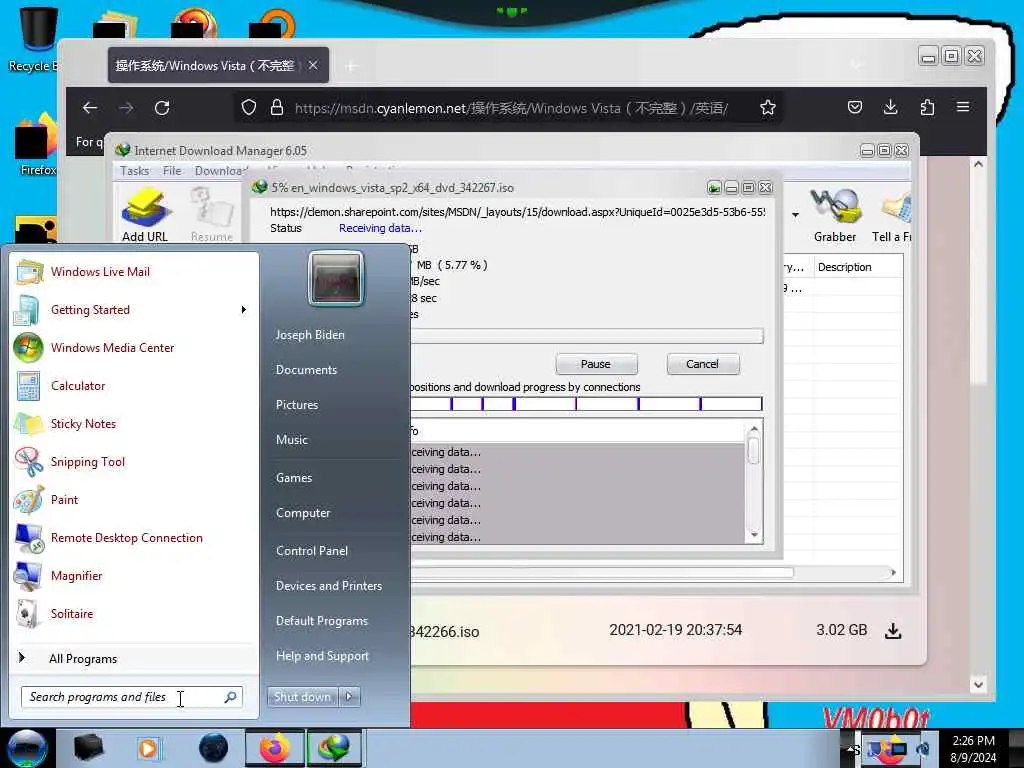
Task: Open Joseph Biden user folder
Action: (x=310, y=334)
